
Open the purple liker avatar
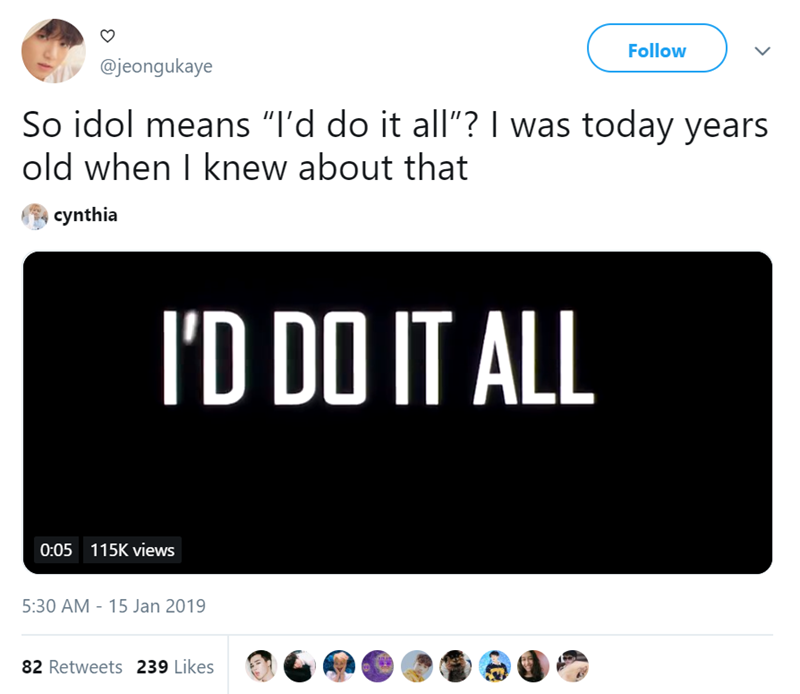[x=376, y=665]
